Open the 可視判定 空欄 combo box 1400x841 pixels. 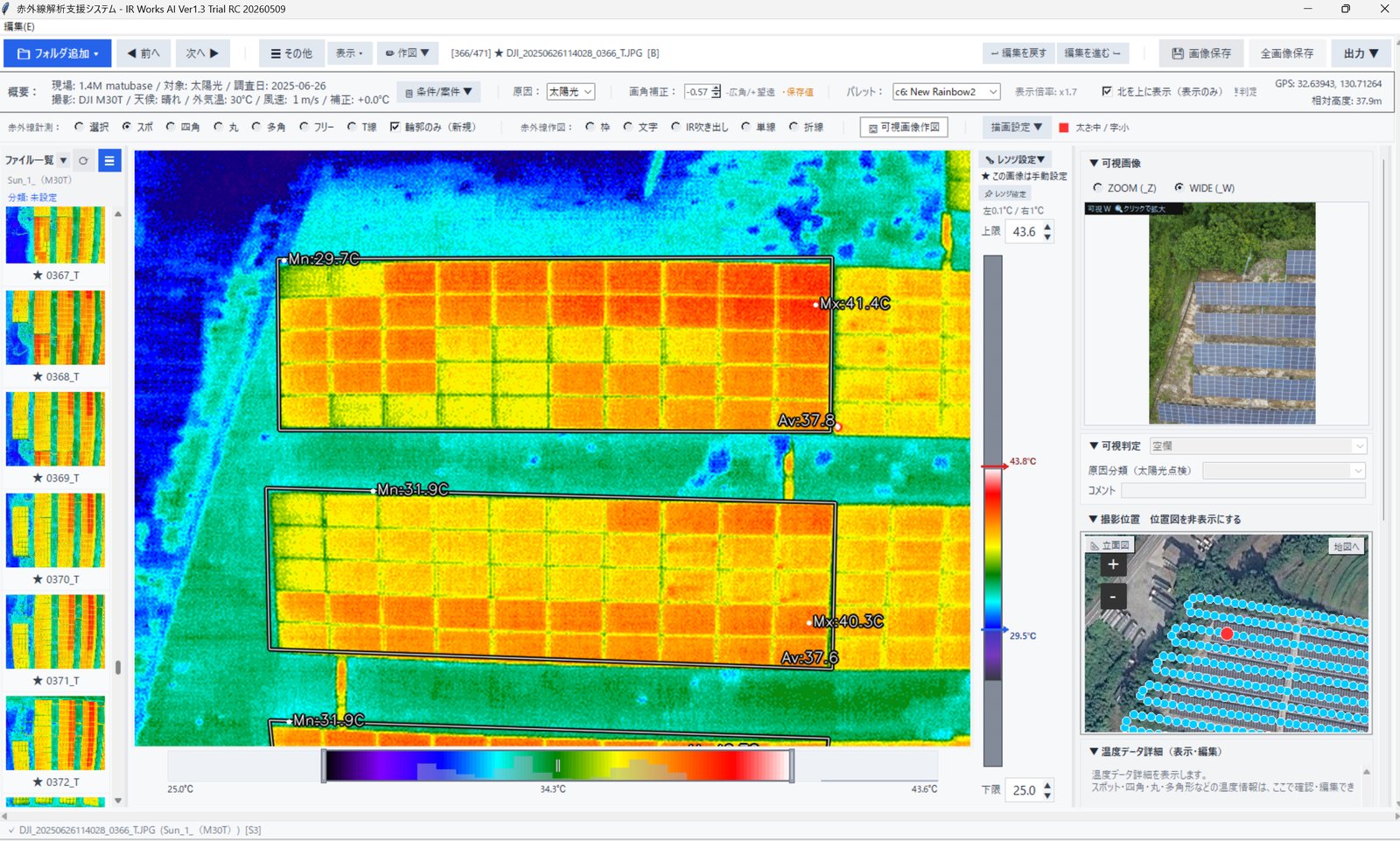click(x=1257, y=446)
